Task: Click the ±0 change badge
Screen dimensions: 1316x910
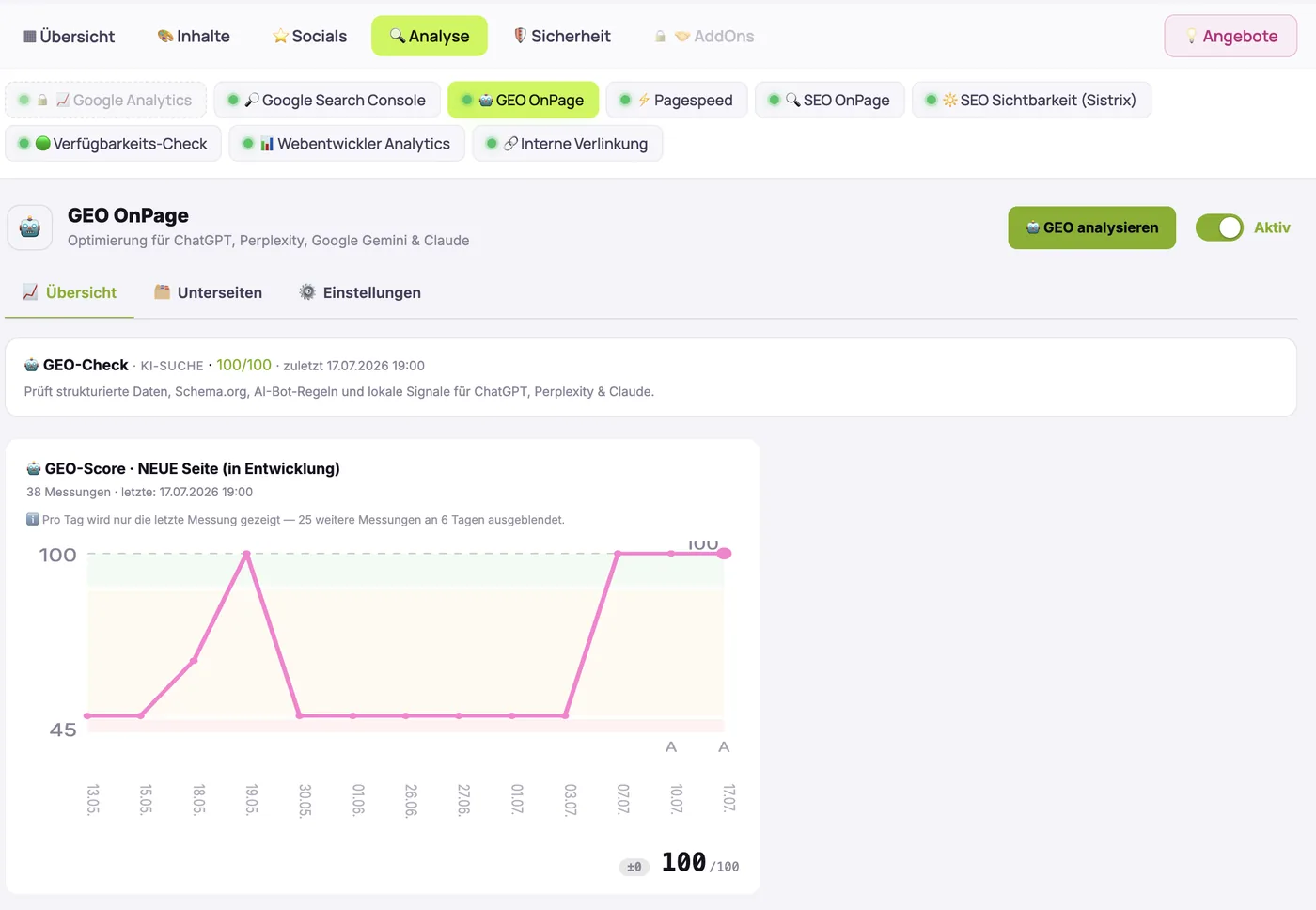Action: (634, 867)
